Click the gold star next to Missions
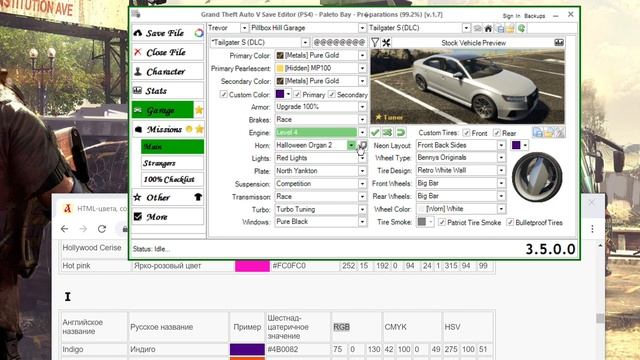This screenshot has width=640, height=360. point(199,129)
